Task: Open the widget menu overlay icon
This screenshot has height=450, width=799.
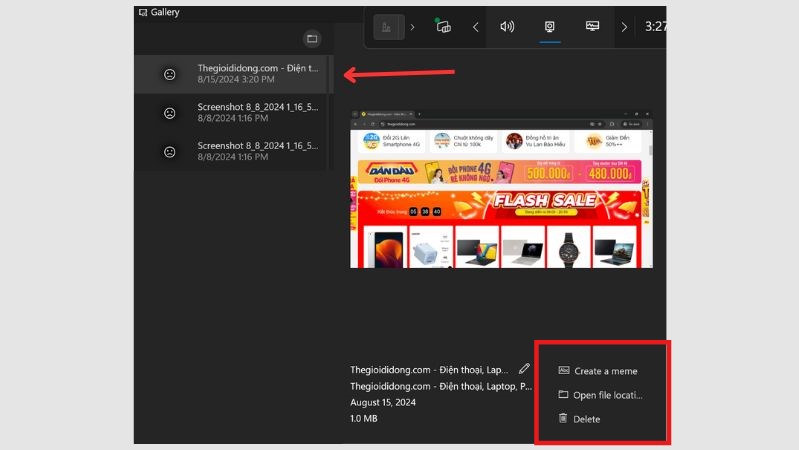Action: [443, 27]
